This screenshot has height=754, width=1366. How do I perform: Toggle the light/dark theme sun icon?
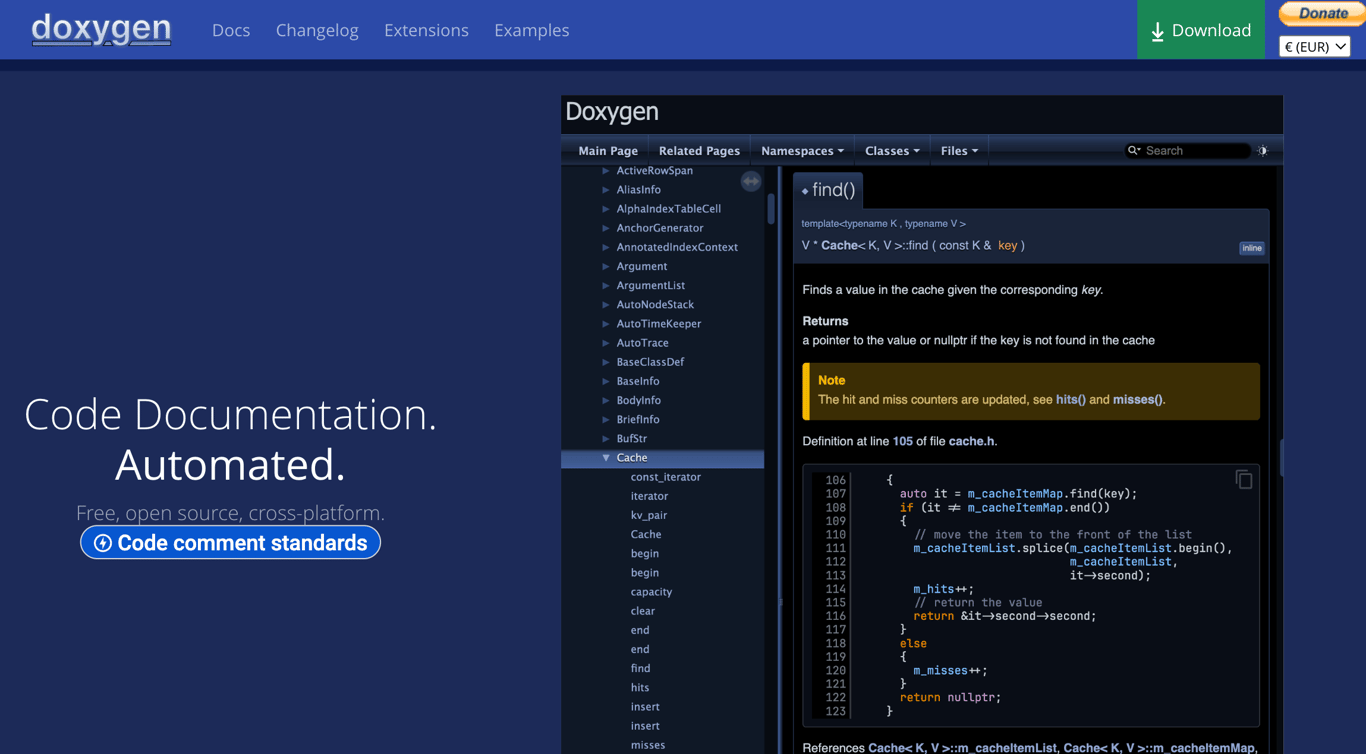[x=1263, y=151]
